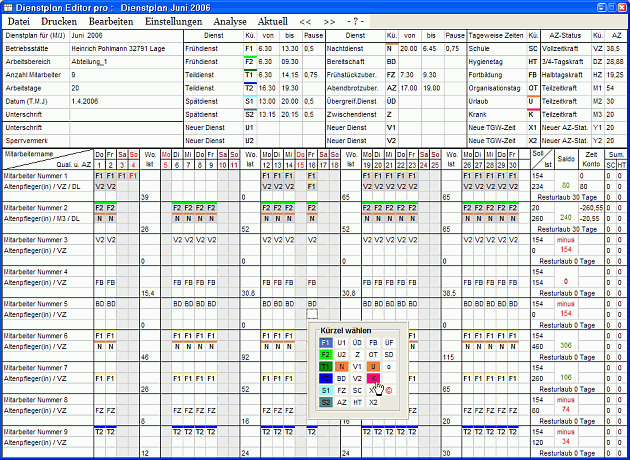Pick SC in the Kürzel wählen popup
630x460 pixels.
[357, 390]
